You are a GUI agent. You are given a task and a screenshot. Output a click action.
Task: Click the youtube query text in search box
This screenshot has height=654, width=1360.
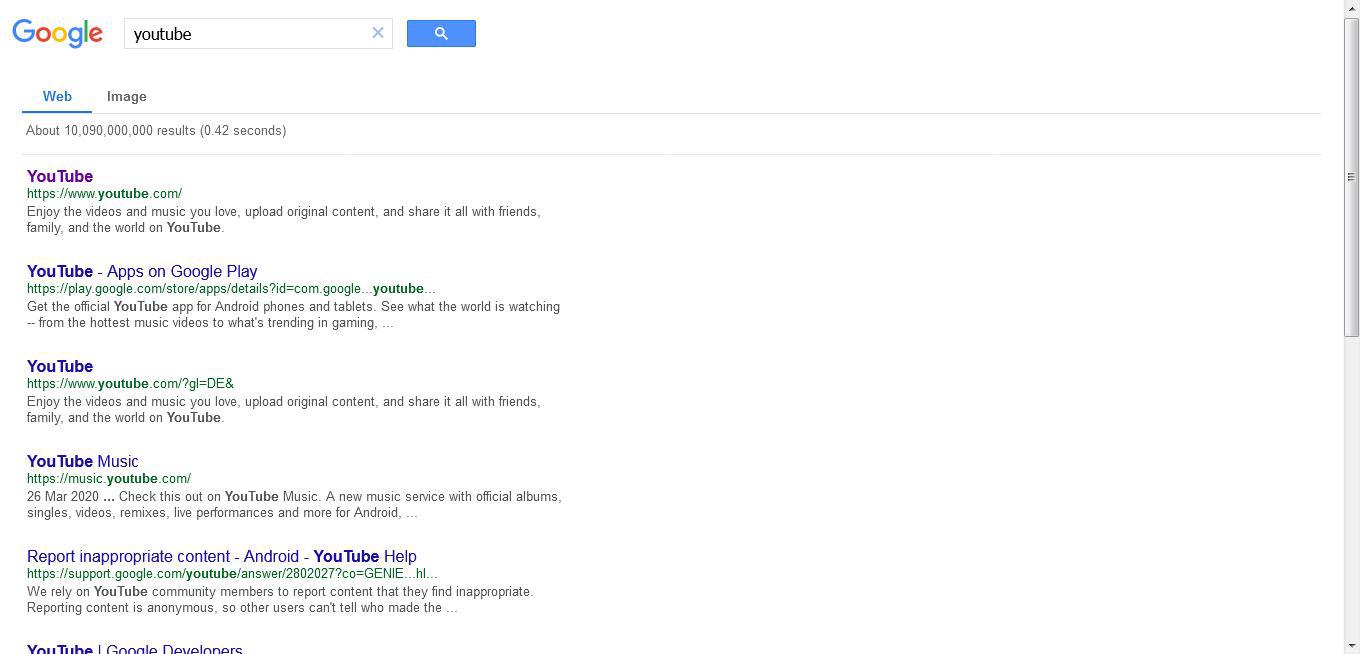coord(162,34)
